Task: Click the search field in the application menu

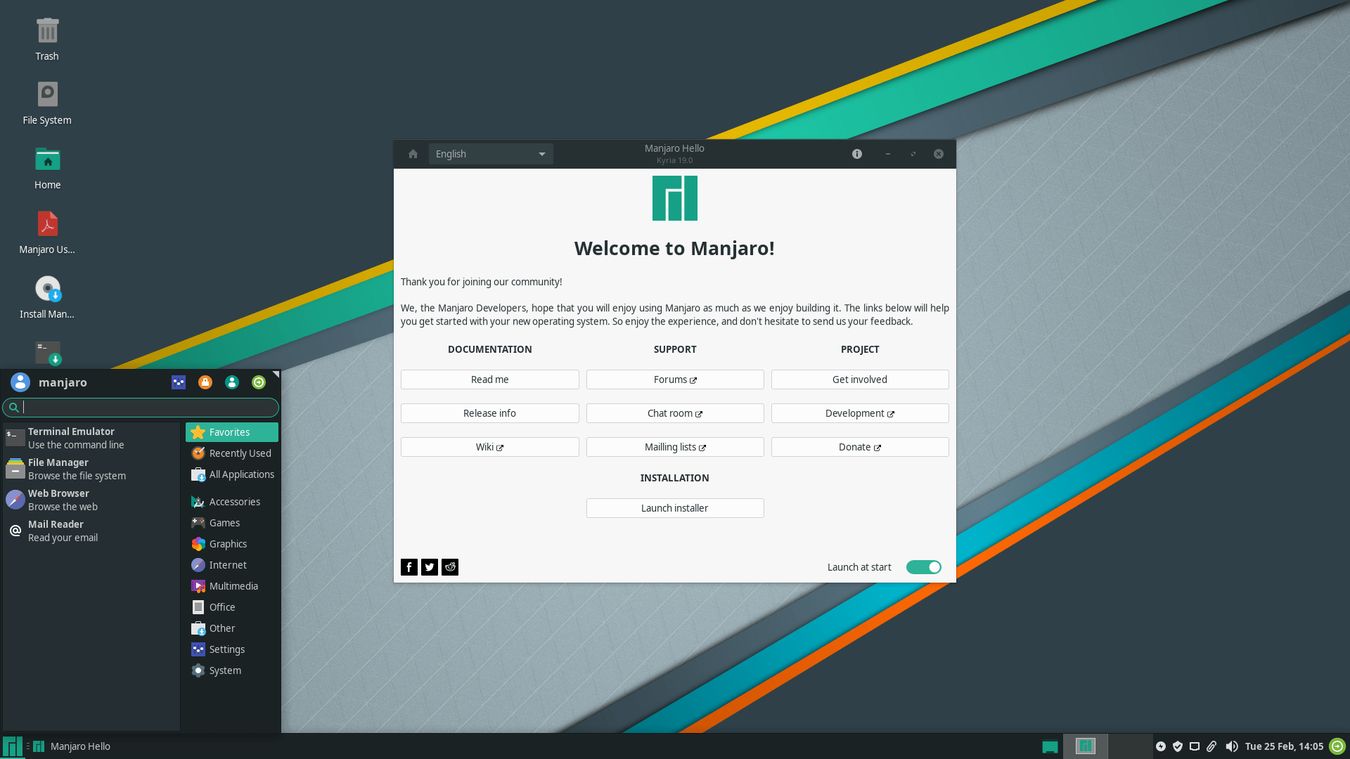Action: [140, 407]
